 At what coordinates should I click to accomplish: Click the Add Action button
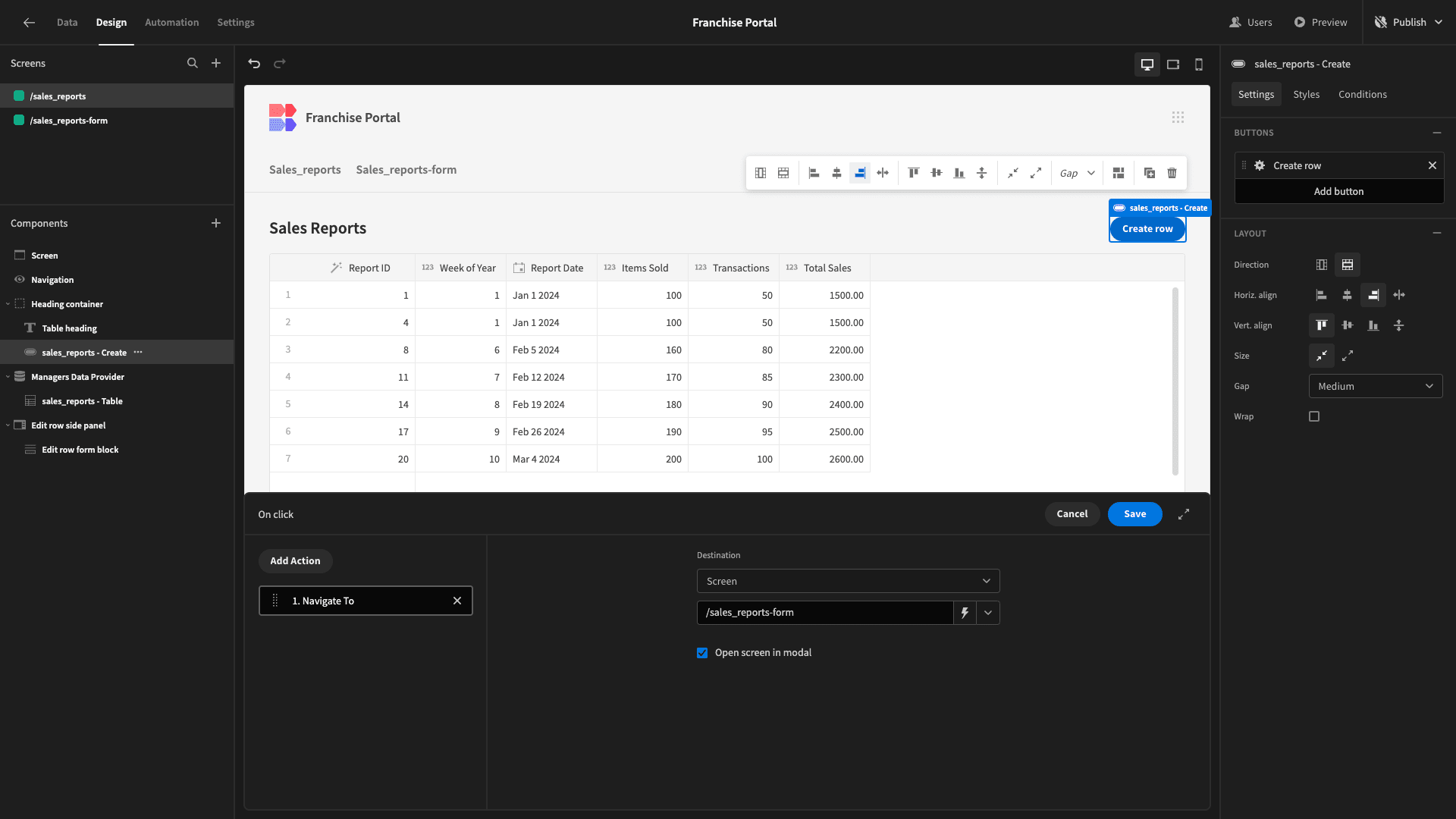[295, 561]
